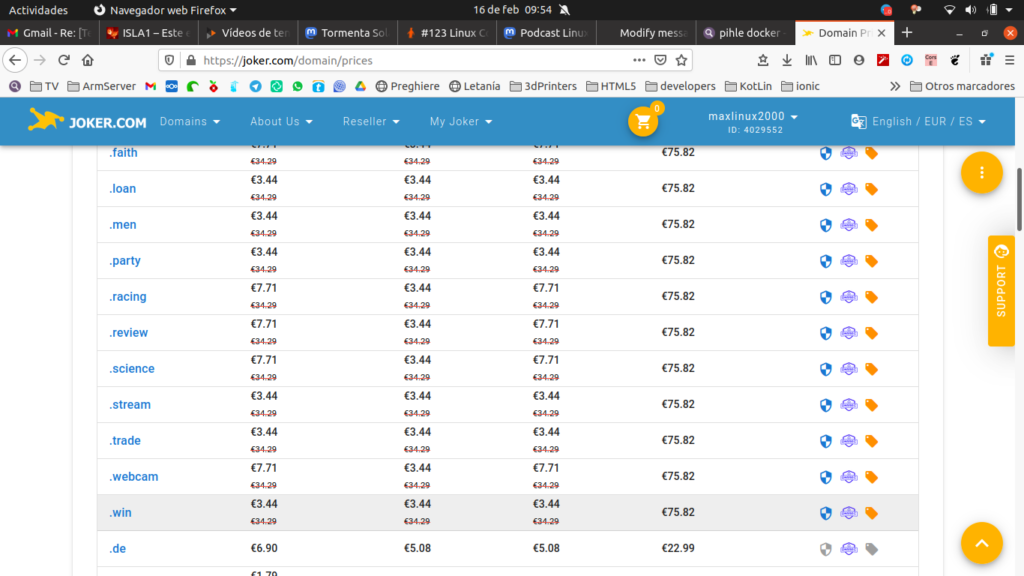Viewport: 1024px width, 576px height.
Task: Click the globe icon in .de row
Action: (x=848, y=549)
